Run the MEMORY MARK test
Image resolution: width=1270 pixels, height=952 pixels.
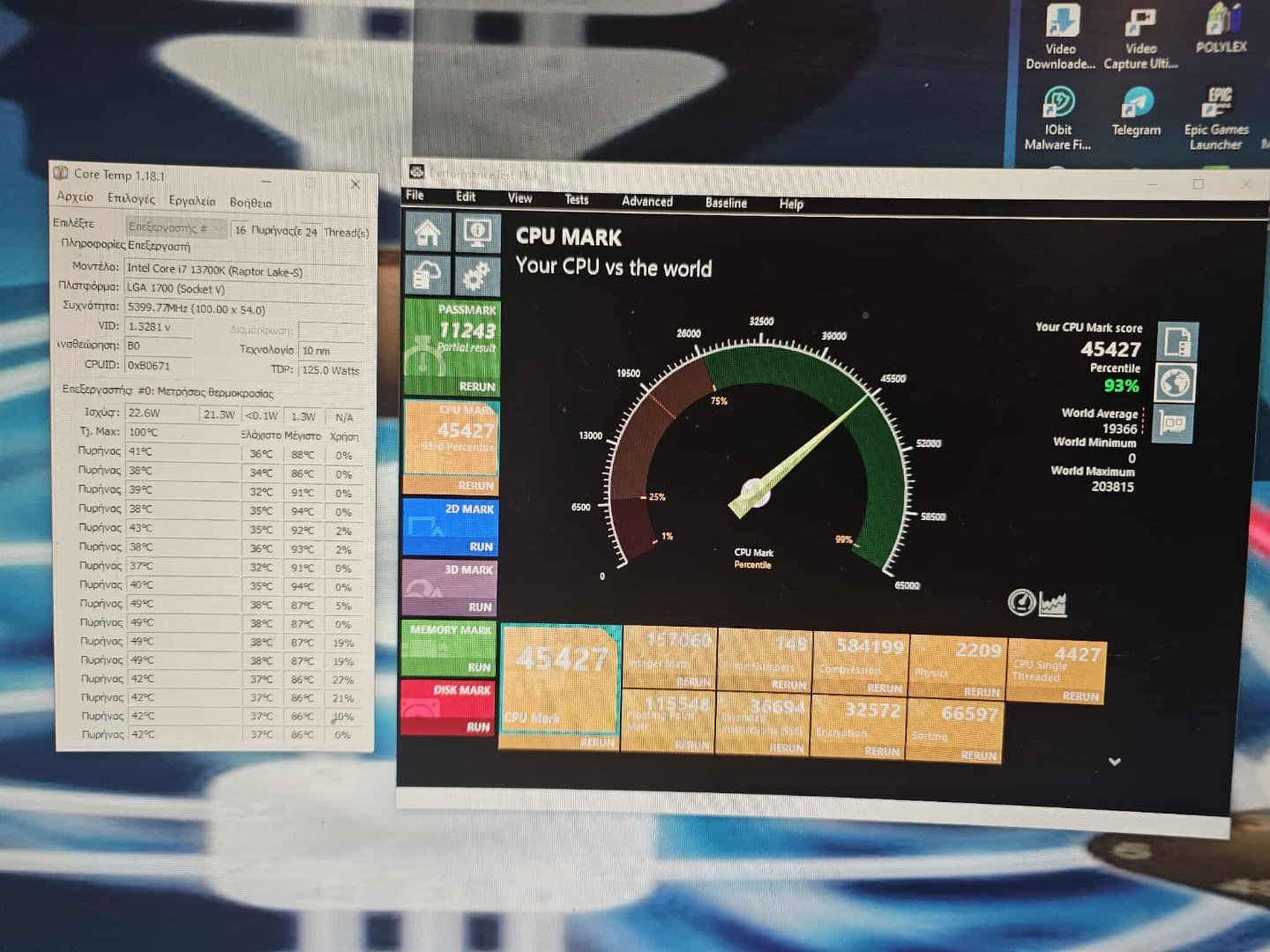tap(479, 666)
